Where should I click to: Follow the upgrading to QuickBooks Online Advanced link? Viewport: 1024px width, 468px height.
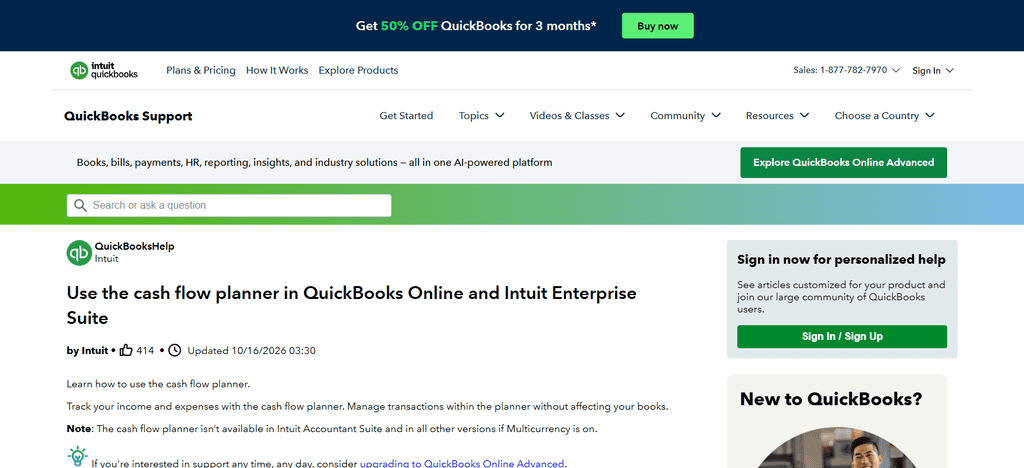tap(462, 464)
